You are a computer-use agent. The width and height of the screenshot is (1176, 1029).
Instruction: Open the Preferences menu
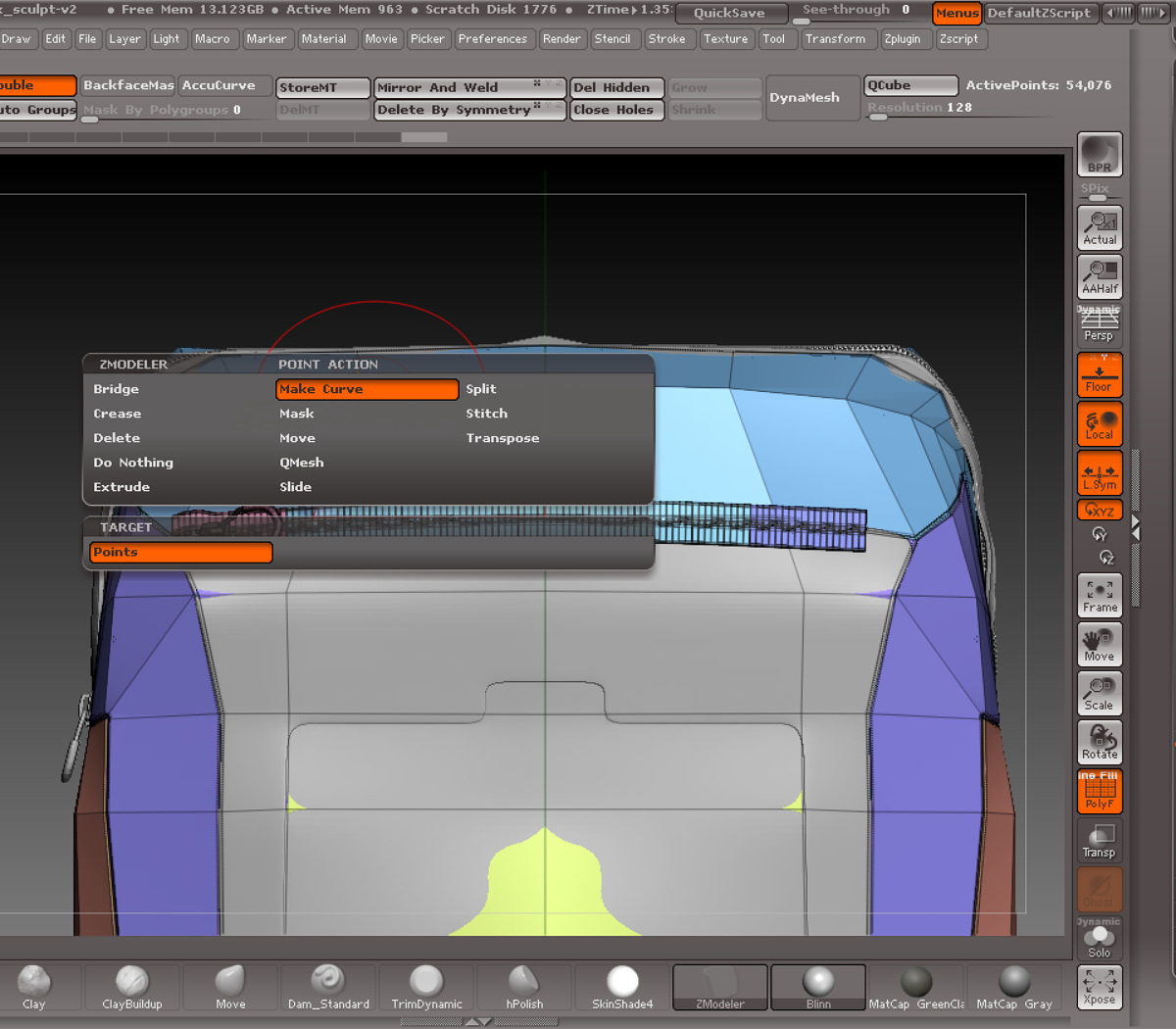[492, 39]
